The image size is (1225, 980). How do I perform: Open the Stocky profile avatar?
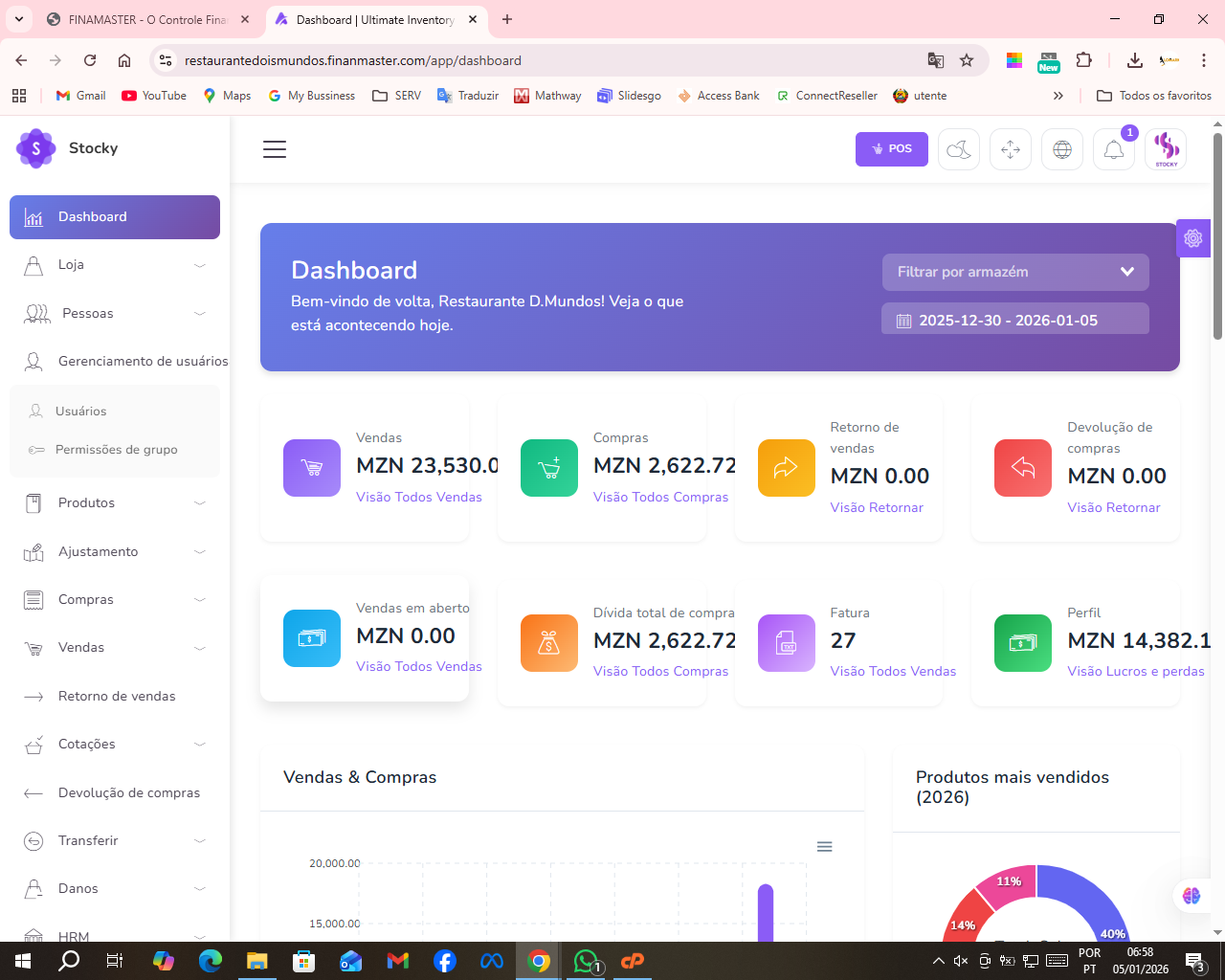tap(1166, 149)
